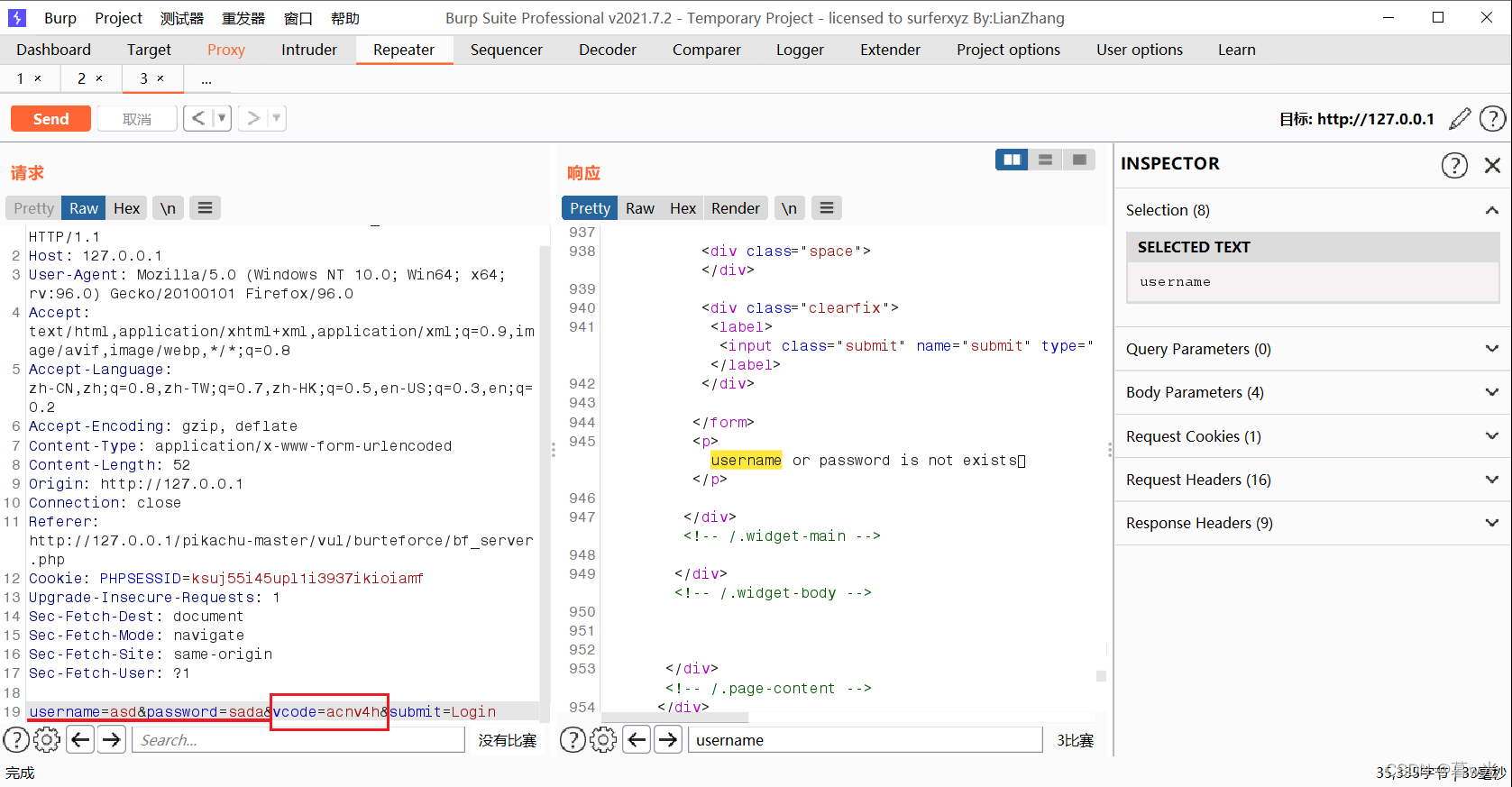The width and height of the screenshot is (1512, 787).
Task: Open response search settings gear
Action: click(603, 740)
